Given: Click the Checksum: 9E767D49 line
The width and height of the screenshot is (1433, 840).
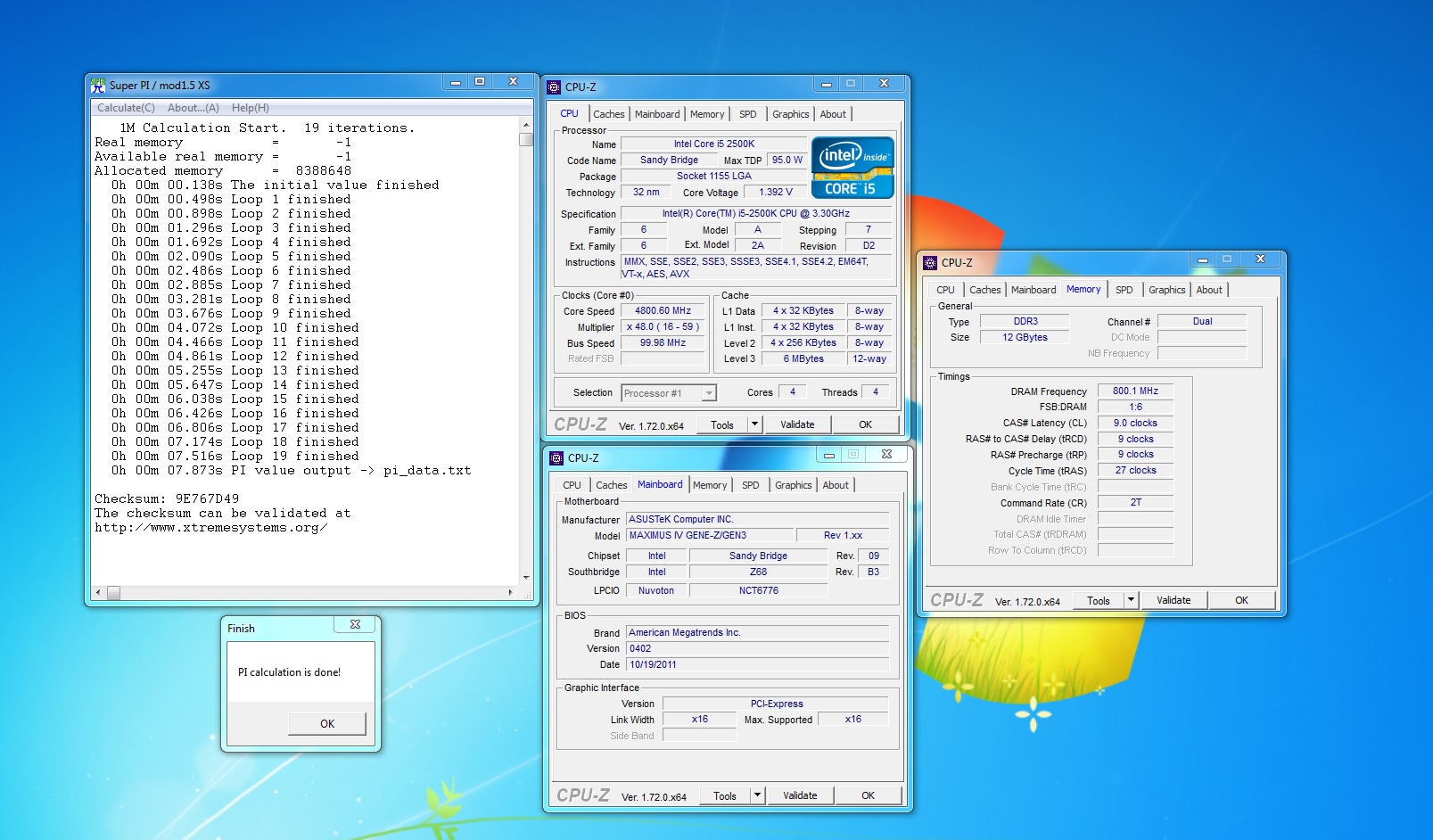Looking at the screenshot, I should (167, 498).
